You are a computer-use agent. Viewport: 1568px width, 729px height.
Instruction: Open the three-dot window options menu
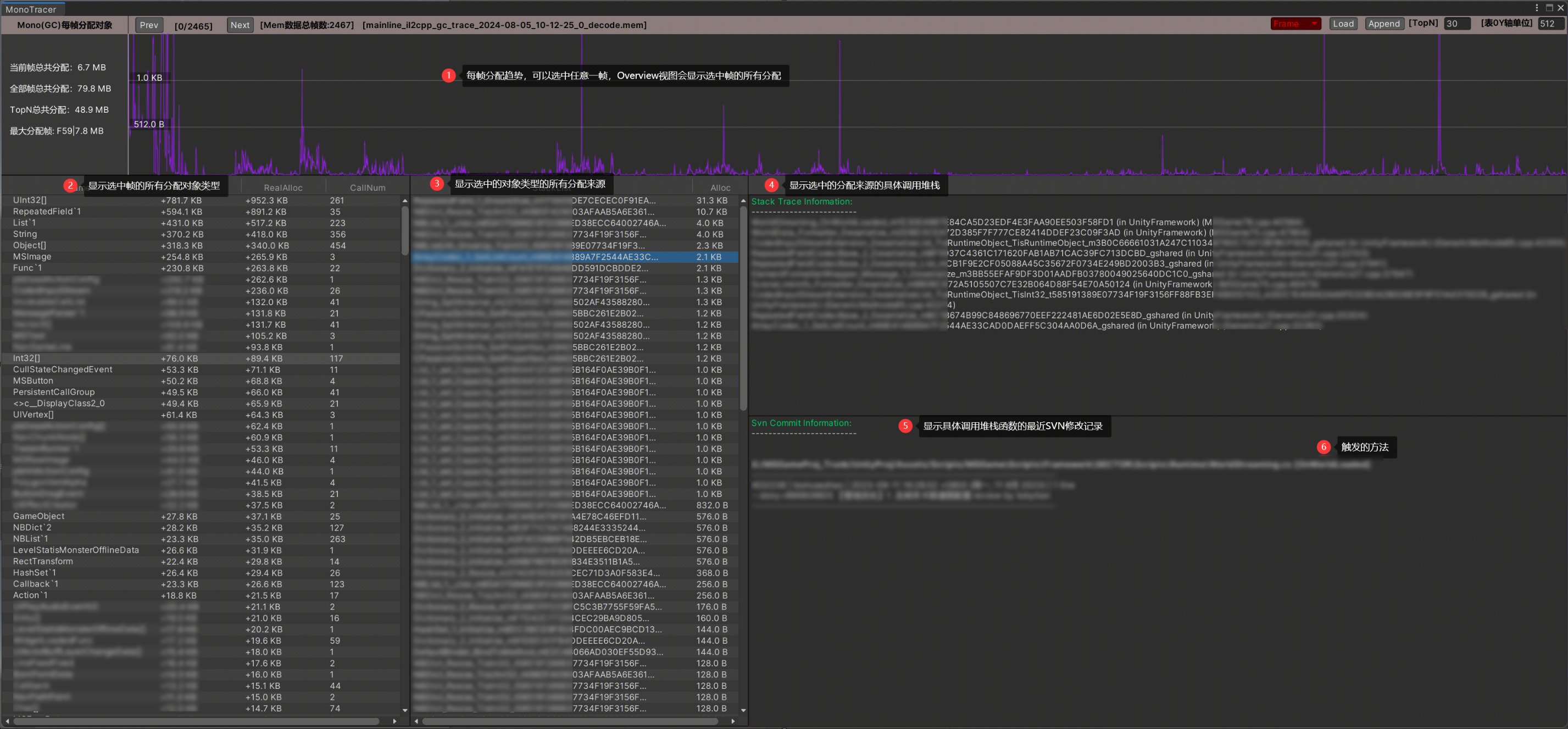1537,8
